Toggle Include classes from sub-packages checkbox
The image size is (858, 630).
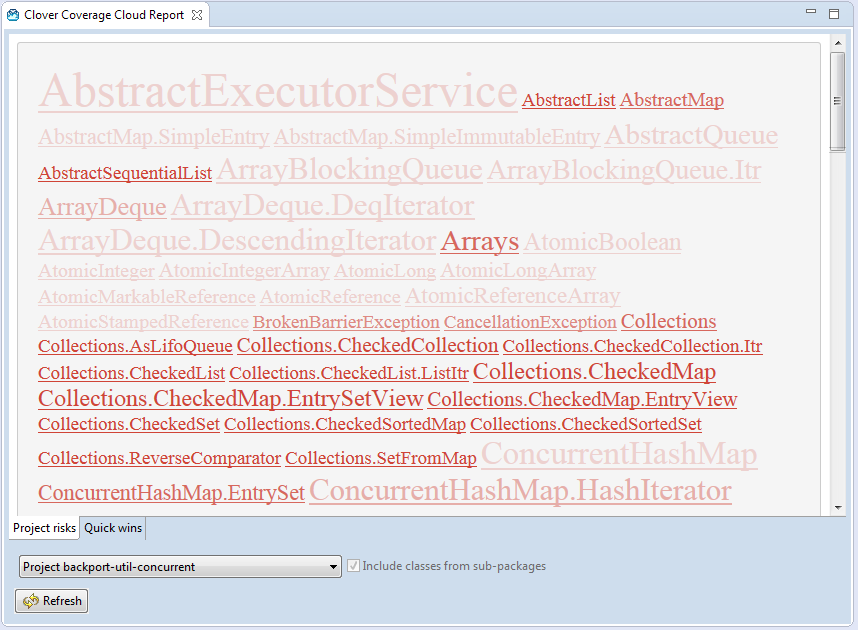click(x=353, y=566)
